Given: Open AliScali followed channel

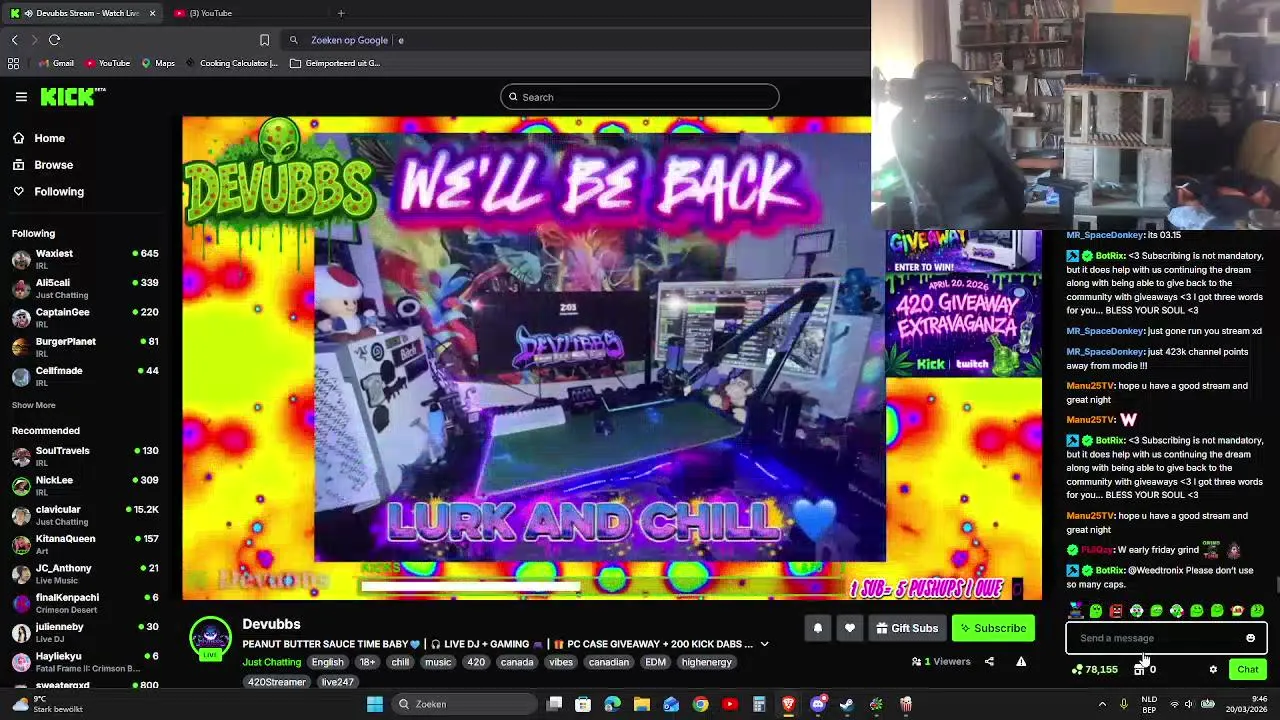Looking at the screenshot, I should (x=85, y=288).
